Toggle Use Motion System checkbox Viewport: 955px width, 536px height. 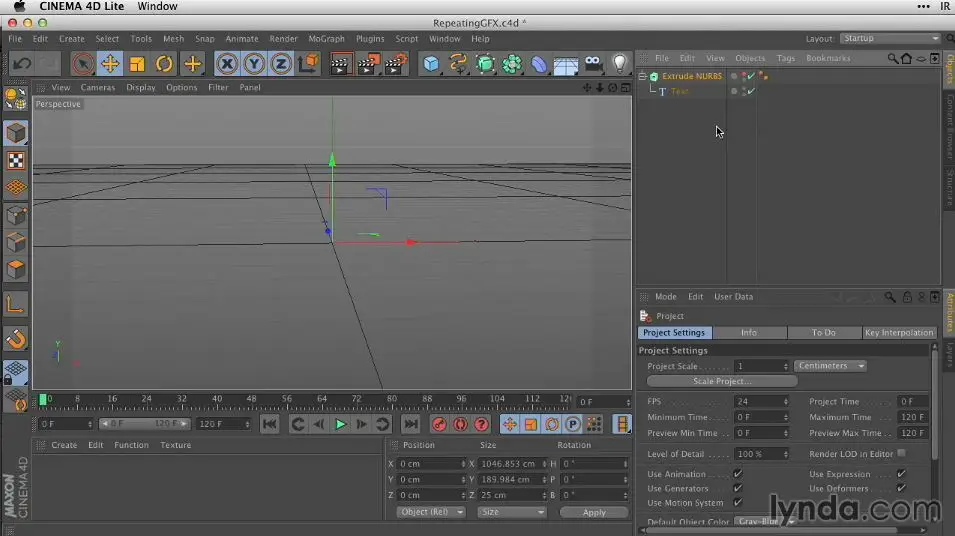[738, 502]
